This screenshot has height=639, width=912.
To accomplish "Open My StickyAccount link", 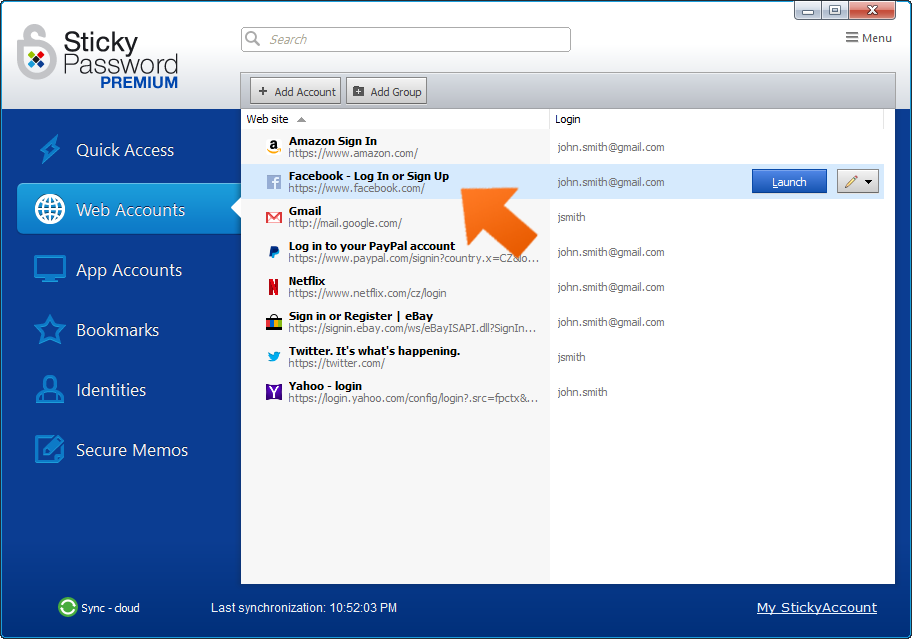I will click(x=817, y=607).
